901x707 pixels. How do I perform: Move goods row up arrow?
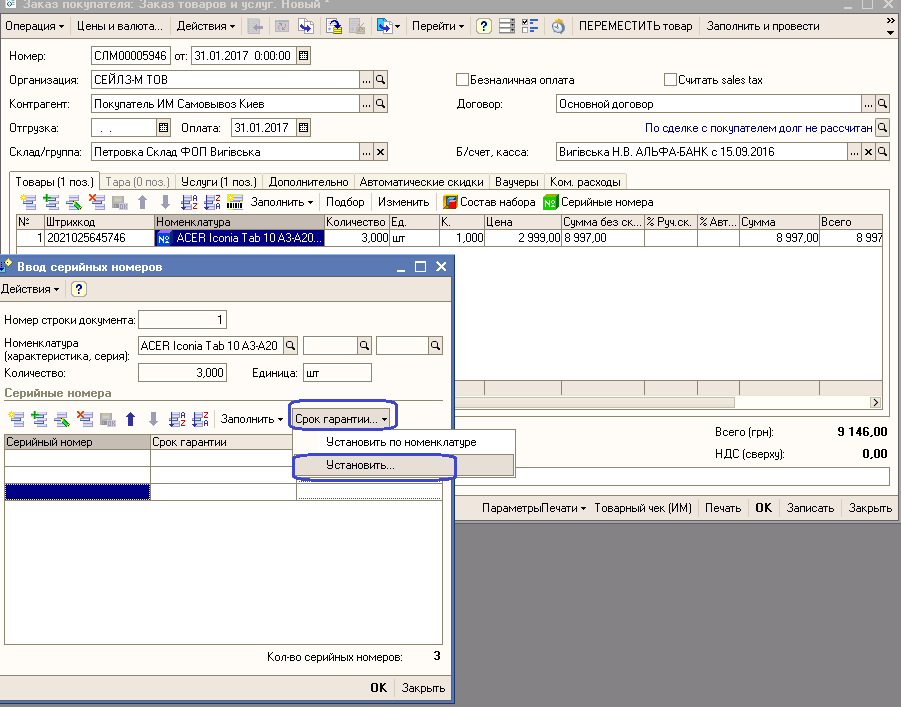(x=143, y=202)
